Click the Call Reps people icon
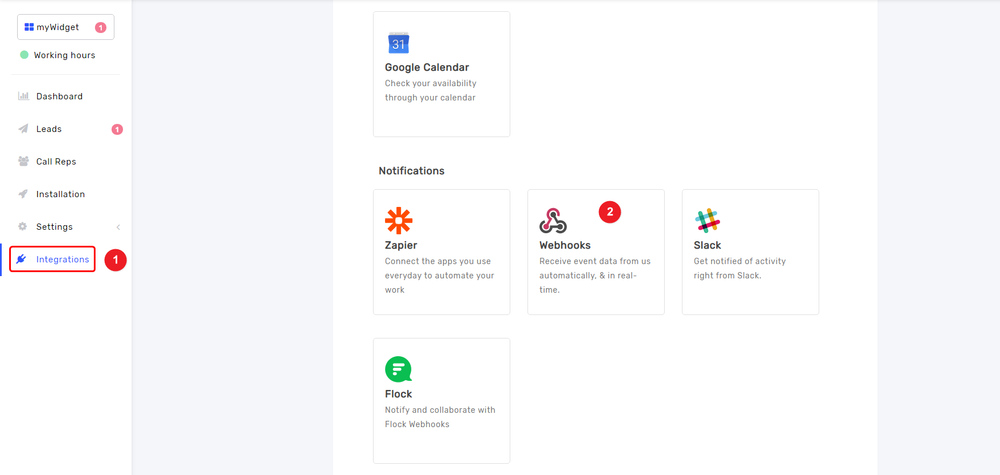 (23, 161)
